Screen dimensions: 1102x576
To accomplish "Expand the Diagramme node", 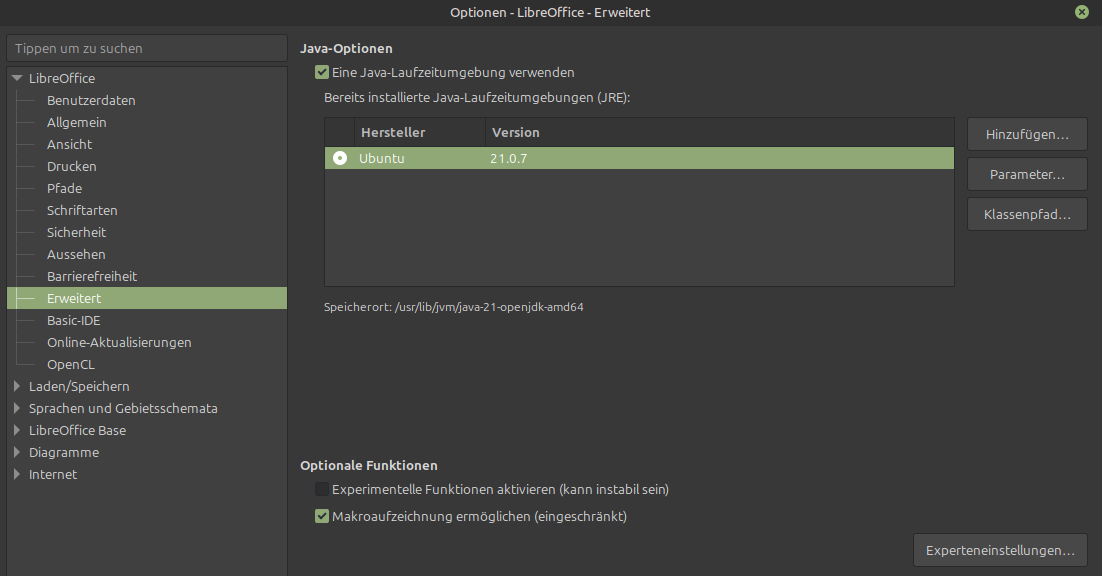I will [x=17, y=452].
